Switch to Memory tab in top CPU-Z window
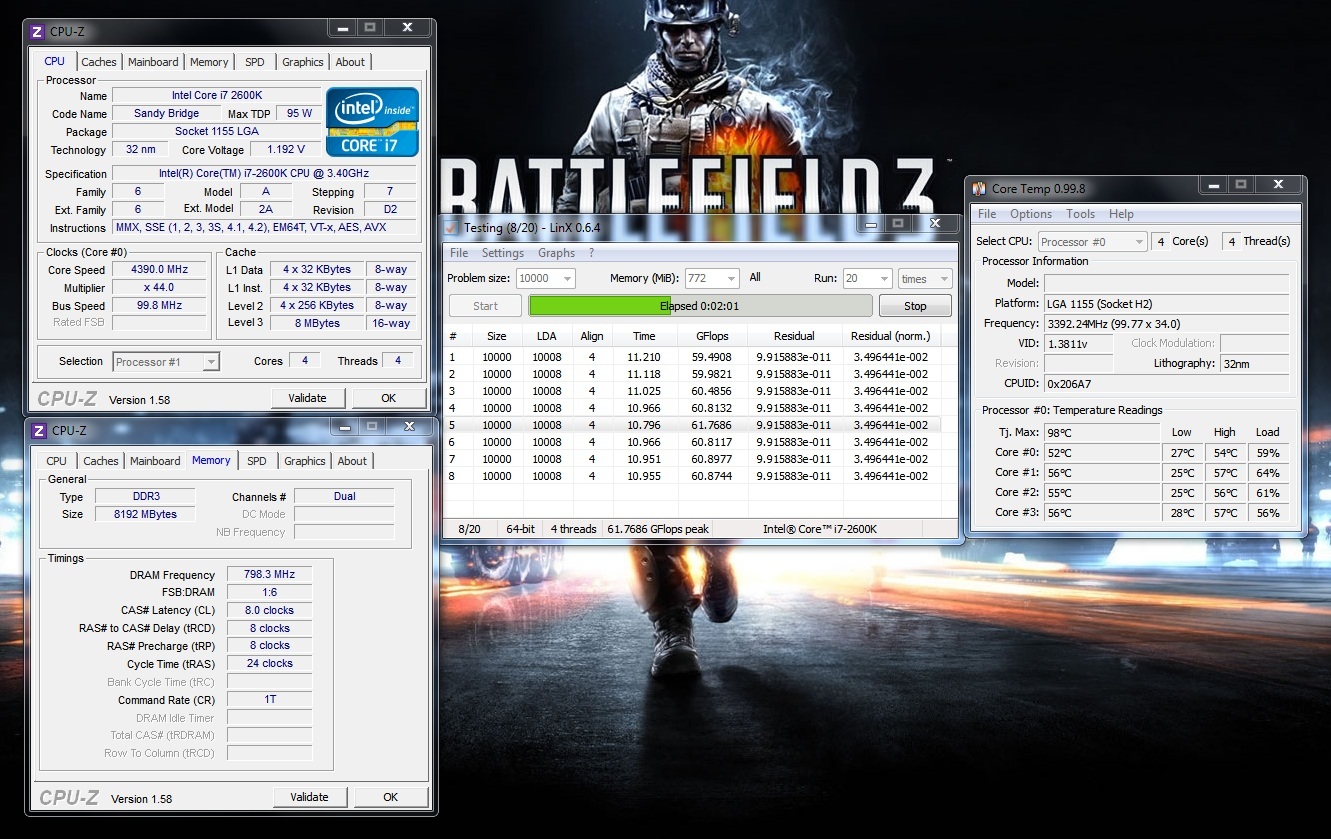 [209, 62]
